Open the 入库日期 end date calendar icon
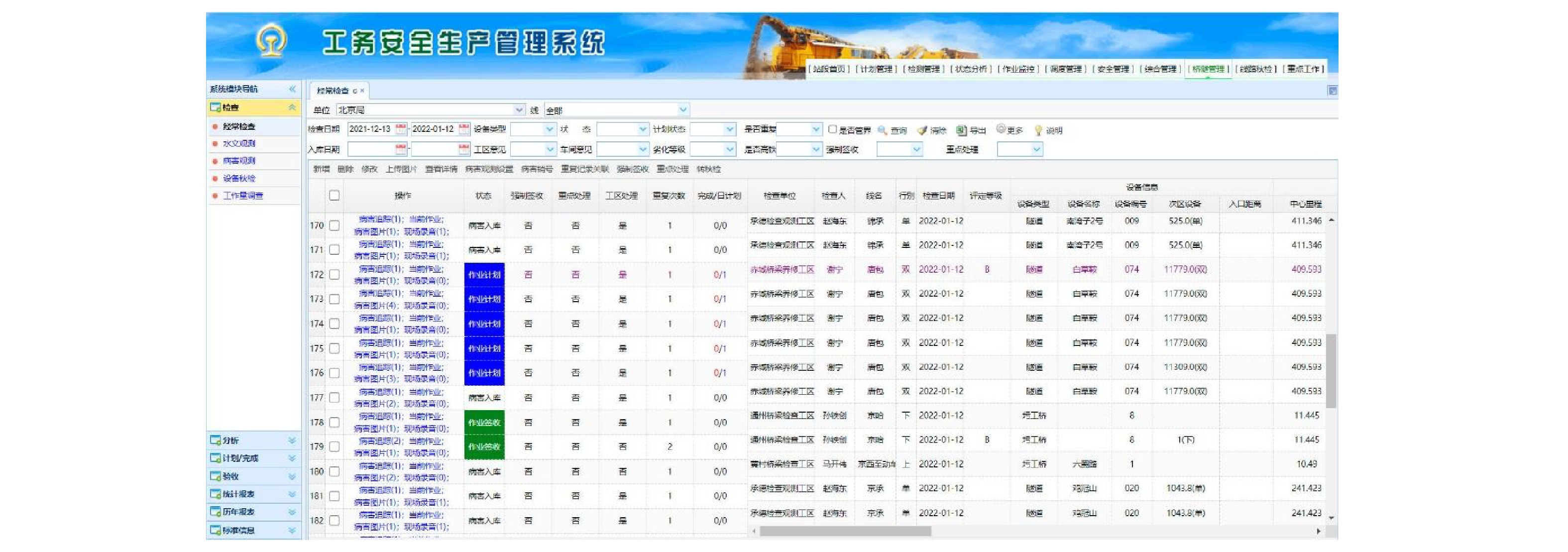The image size is (1568, 552). 464,149
